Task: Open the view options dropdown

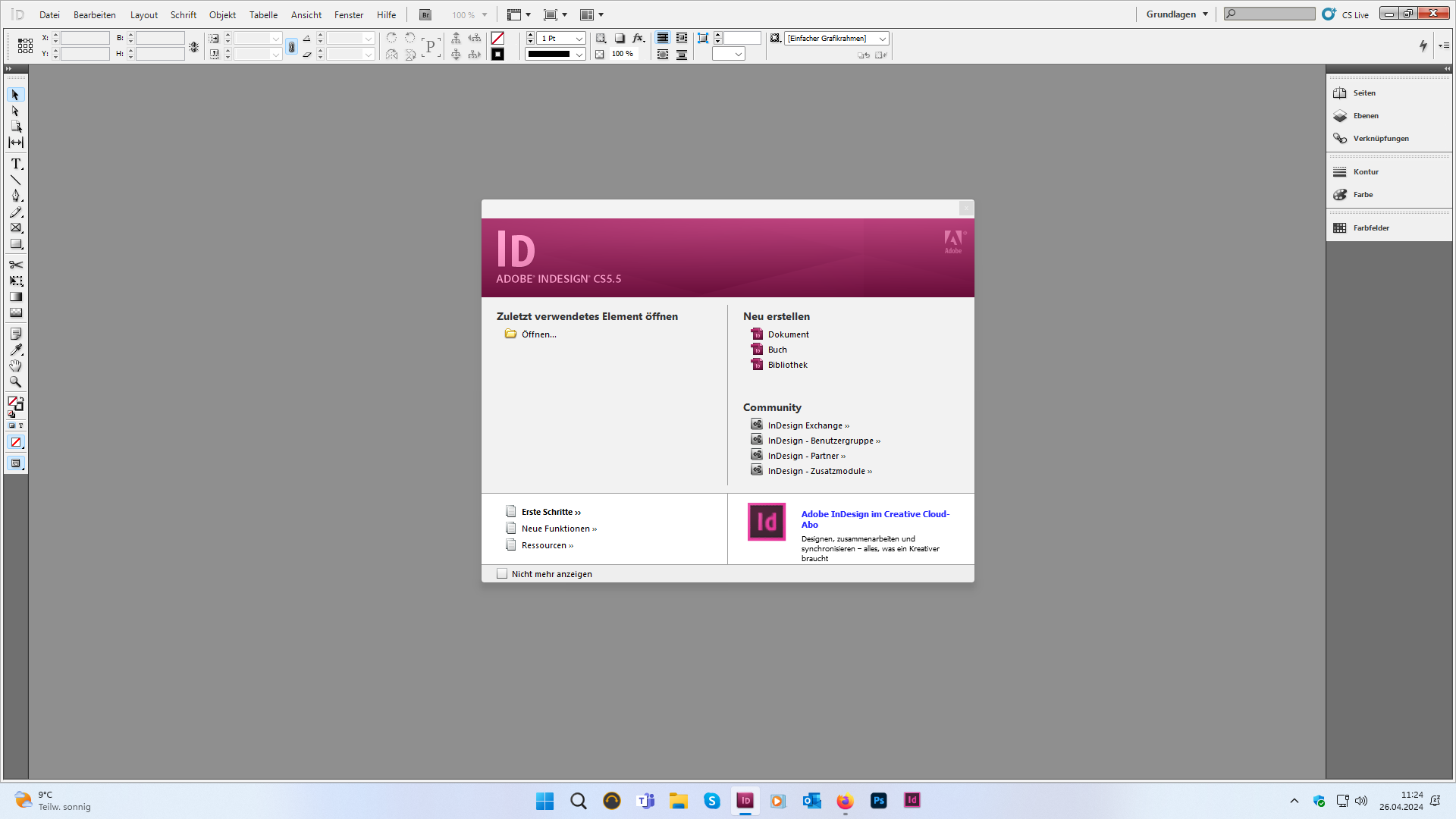Action: (519, 14)
